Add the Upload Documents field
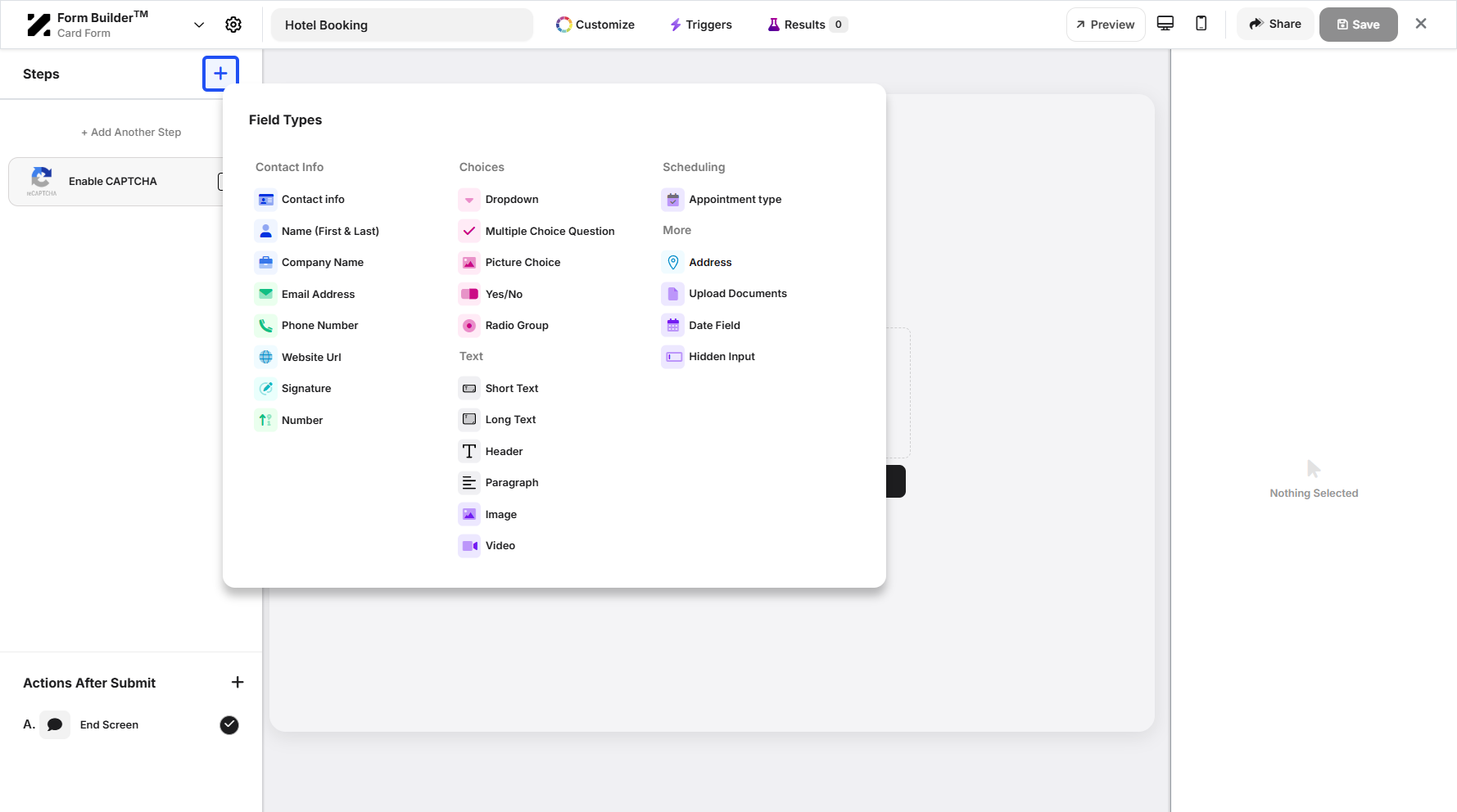This screenshot has width=1457, height=812. click(x=724, y=293)
